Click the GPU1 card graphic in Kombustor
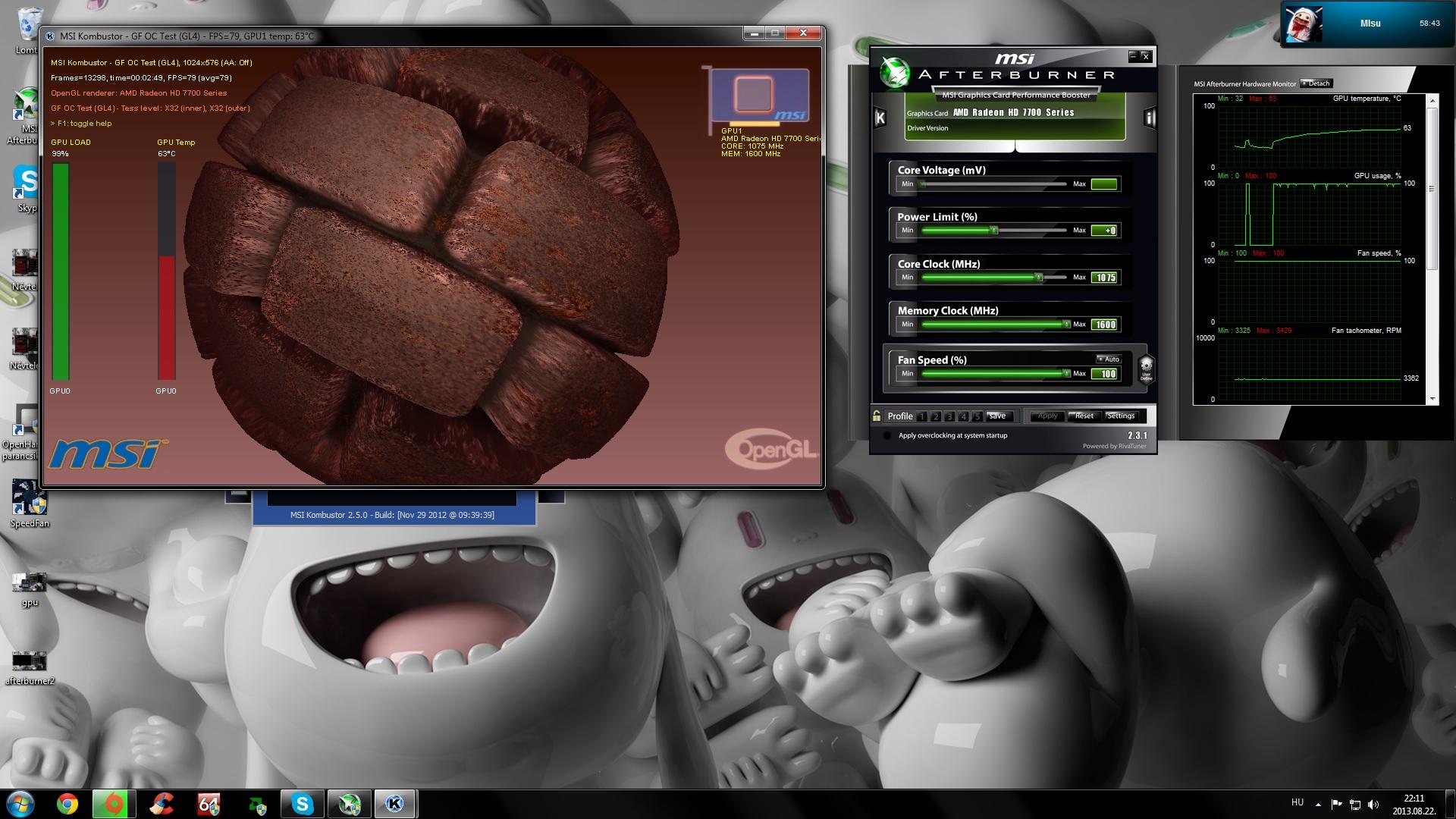This screenshot has height=819, width=1456. [760, 96]
